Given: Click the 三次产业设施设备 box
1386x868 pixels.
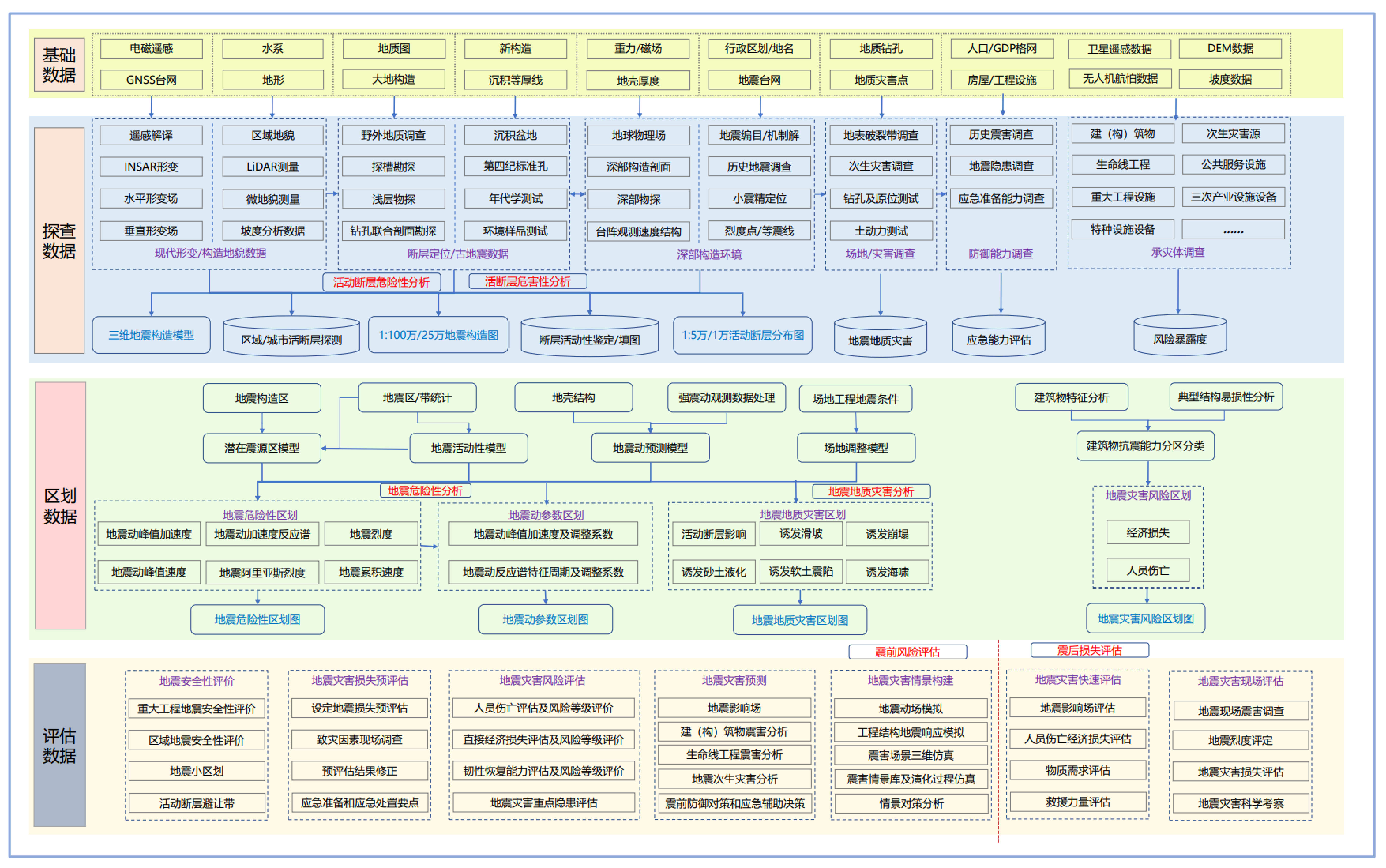Looking at the screenshot, I should (1233, 197).
